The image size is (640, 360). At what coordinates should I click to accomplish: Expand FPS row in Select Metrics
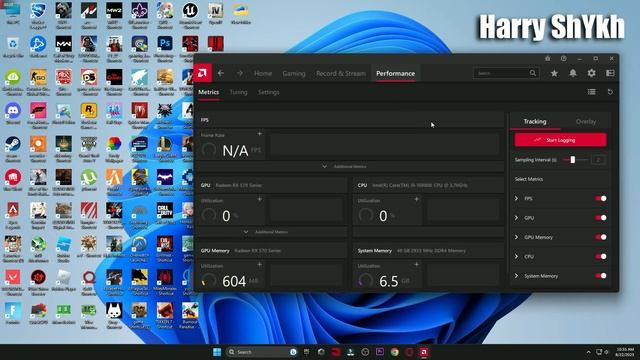(x=516, y=198)
